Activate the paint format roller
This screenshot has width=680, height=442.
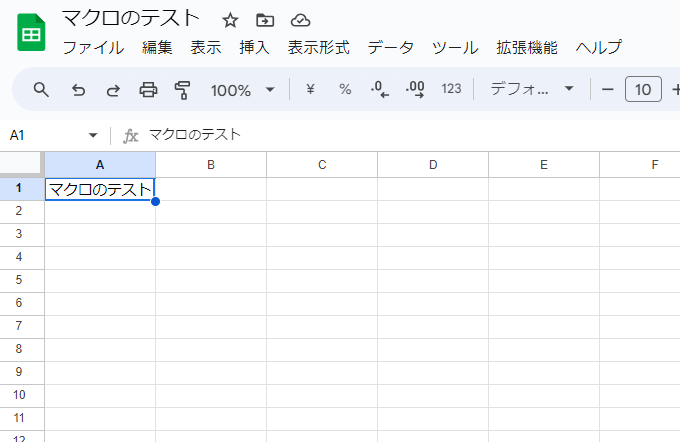click(183, 90)
